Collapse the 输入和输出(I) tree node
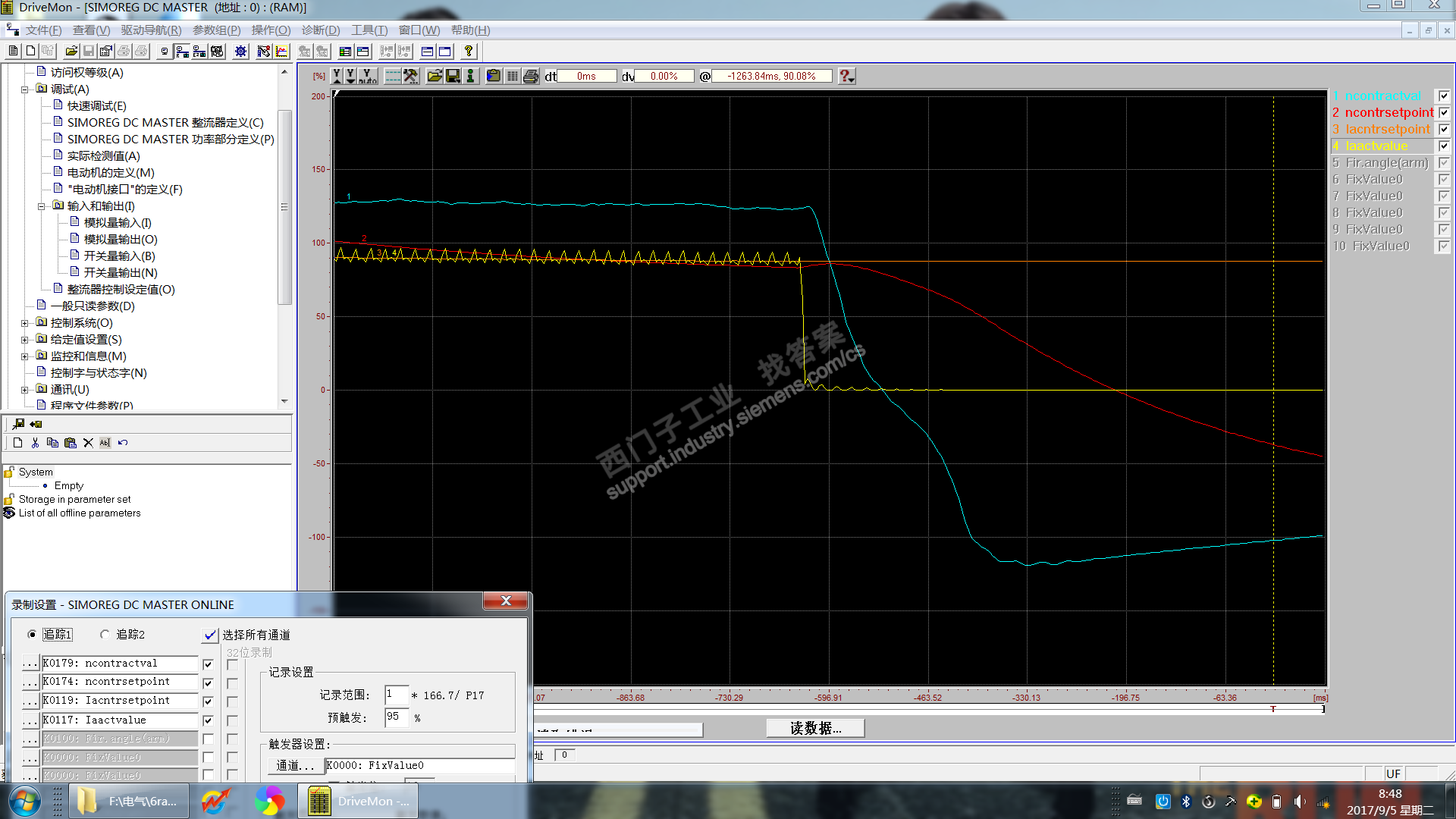The height and width of the screenshot is (819, 1456). [42, 206]
